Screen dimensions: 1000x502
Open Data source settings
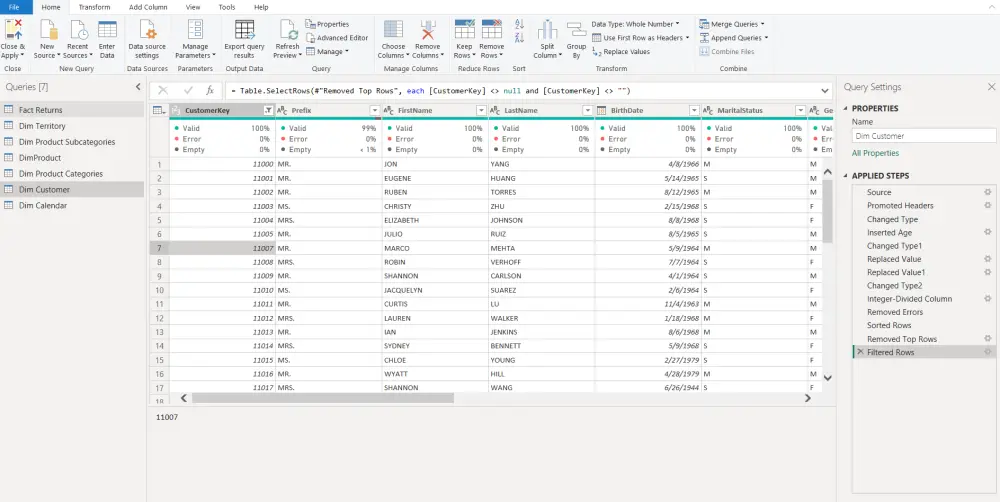coord(147,29)
